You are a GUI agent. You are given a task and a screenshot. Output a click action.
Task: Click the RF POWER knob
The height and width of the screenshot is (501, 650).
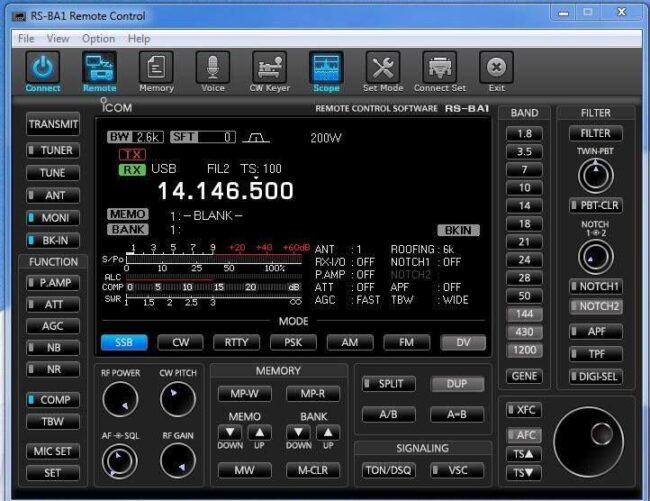tap(120, 399)
